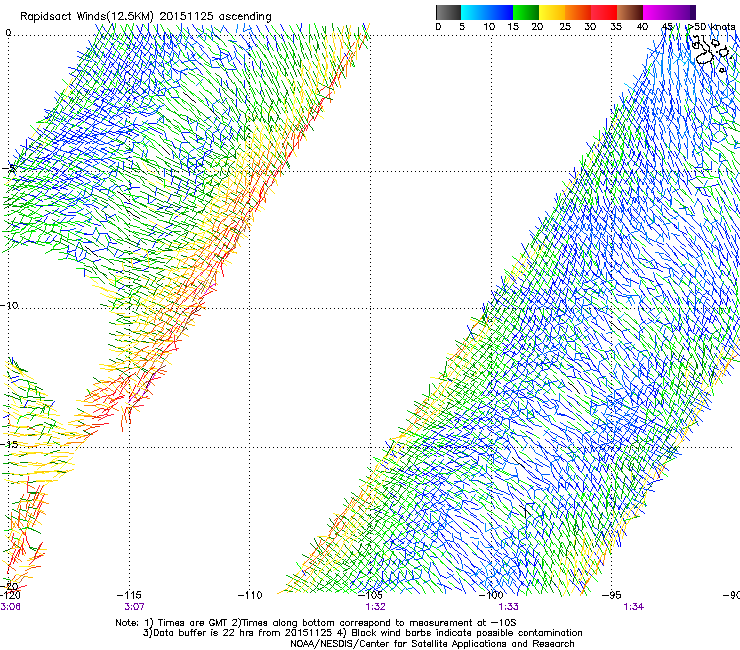This screenshot has height=650, width=740.
Task: Pick the yellow 20-25 knots color bar segment
Action: click(x=552, y=12)
